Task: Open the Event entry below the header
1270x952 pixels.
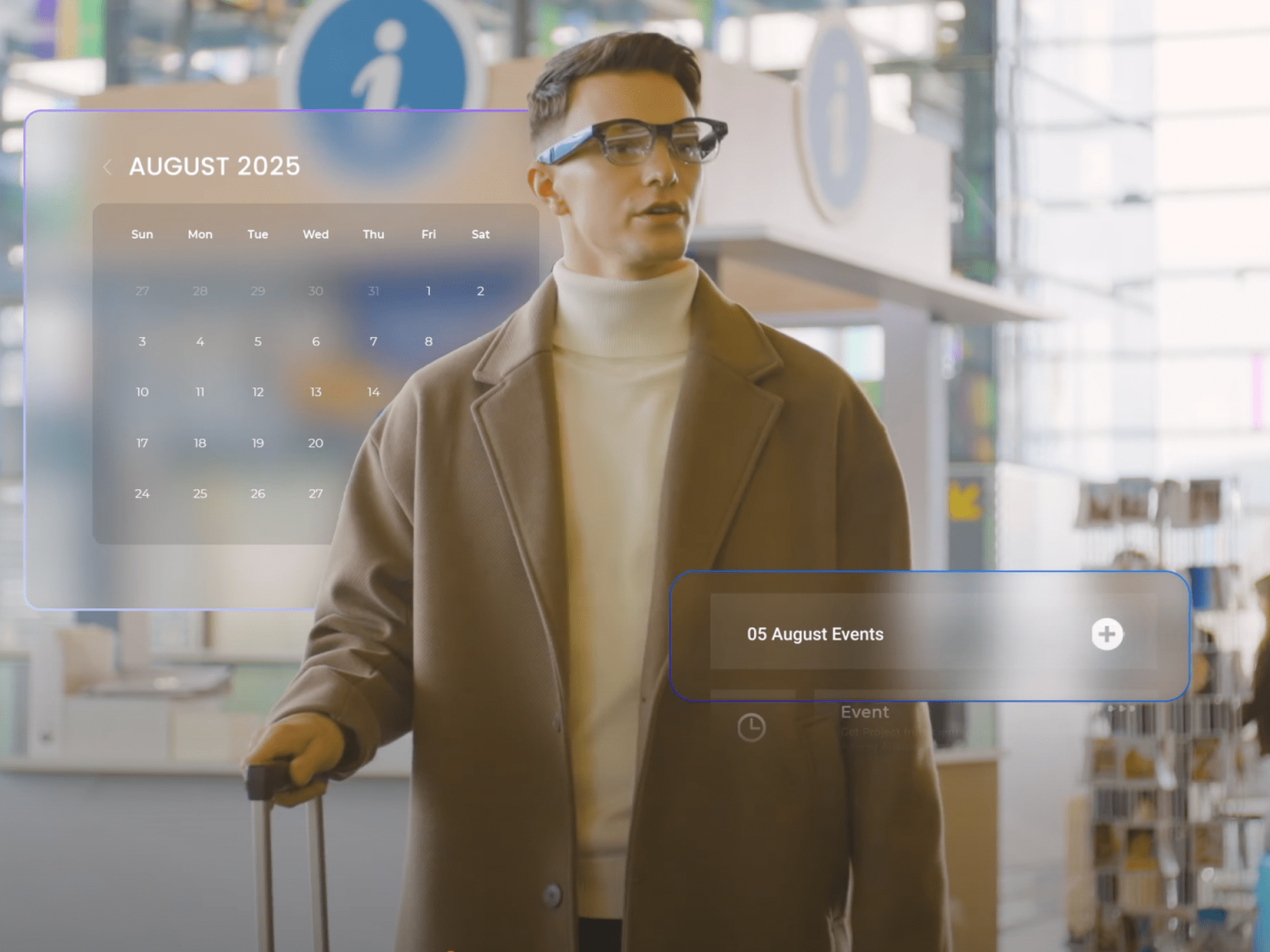Action: [865, 712]
